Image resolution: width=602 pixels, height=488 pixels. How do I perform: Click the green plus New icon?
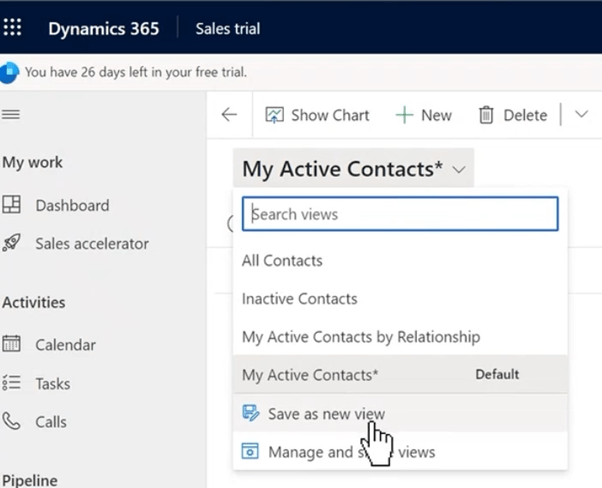404,115
